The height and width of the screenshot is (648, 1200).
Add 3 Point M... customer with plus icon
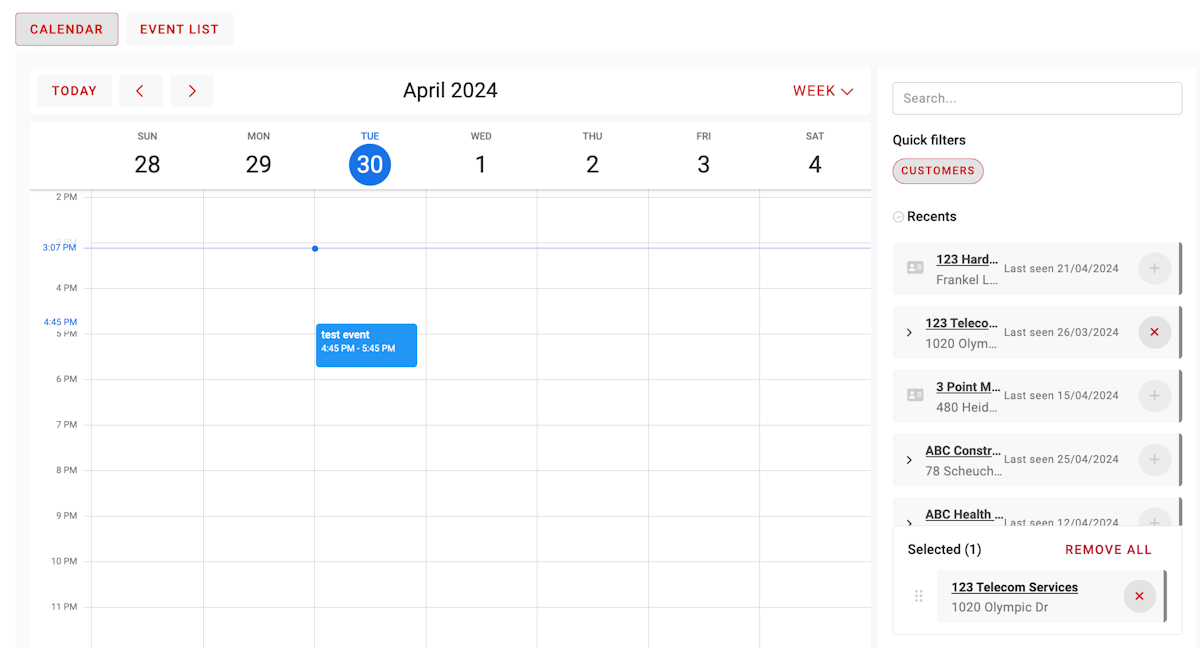tap(1154, 396)
